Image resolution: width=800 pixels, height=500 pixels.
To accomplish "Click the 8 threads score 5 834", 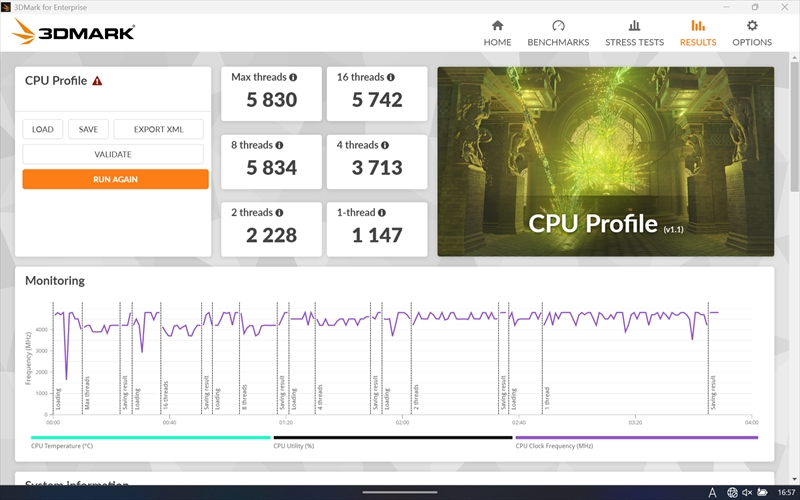I will (x=271, y=167).
